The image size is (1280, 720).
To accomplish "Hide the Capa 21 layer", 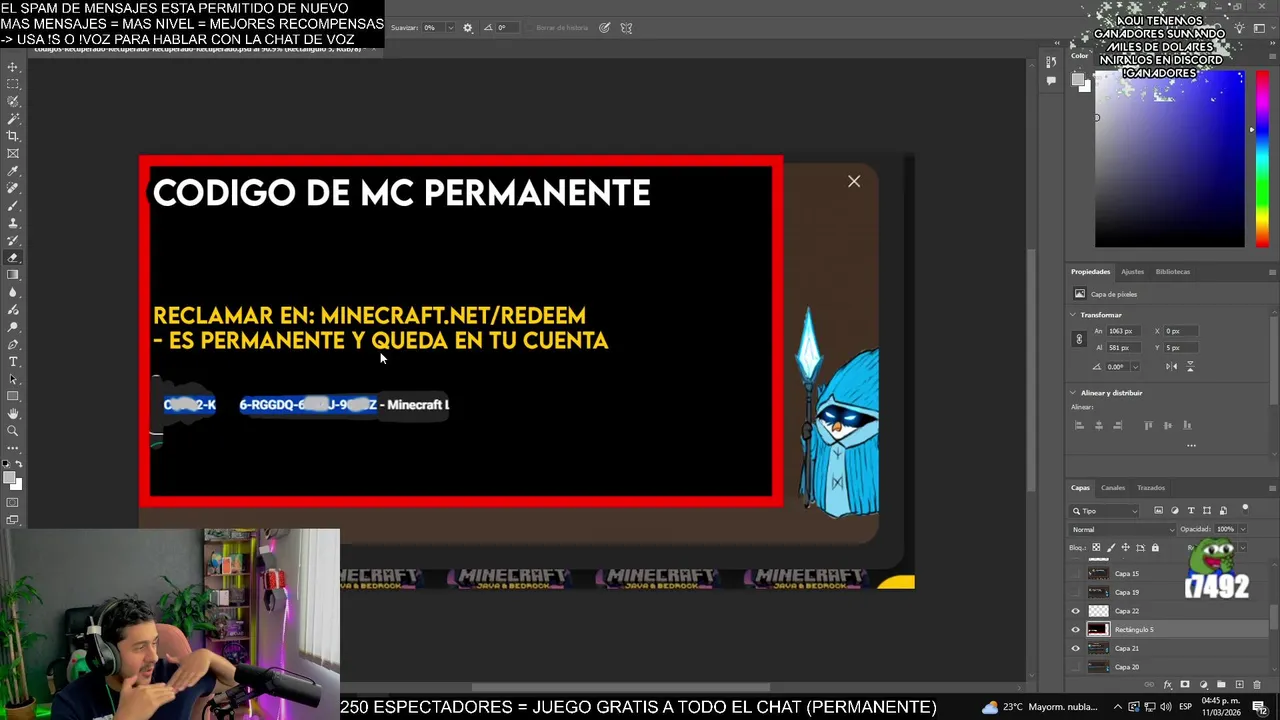I will tap(1075, 648).
